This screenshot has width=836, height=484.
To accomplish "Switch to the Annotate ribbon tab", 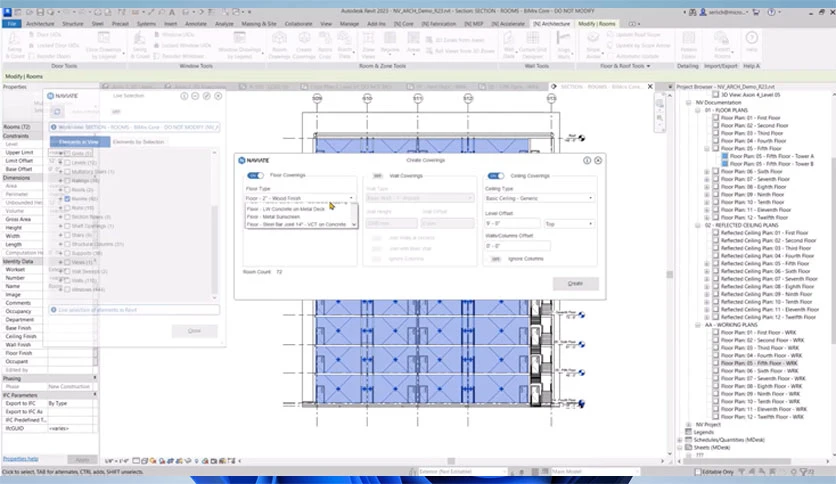I will 196,23.
